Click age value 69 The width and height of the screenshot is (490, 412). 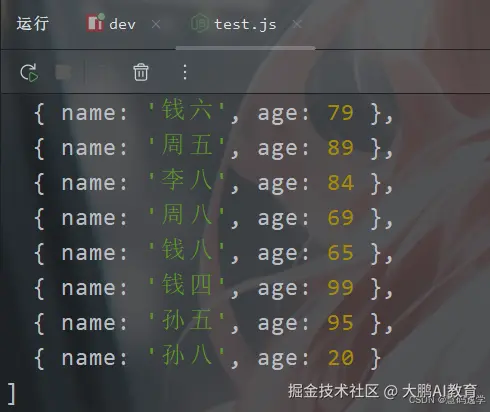pyautogui.click(x=340, y=218)
